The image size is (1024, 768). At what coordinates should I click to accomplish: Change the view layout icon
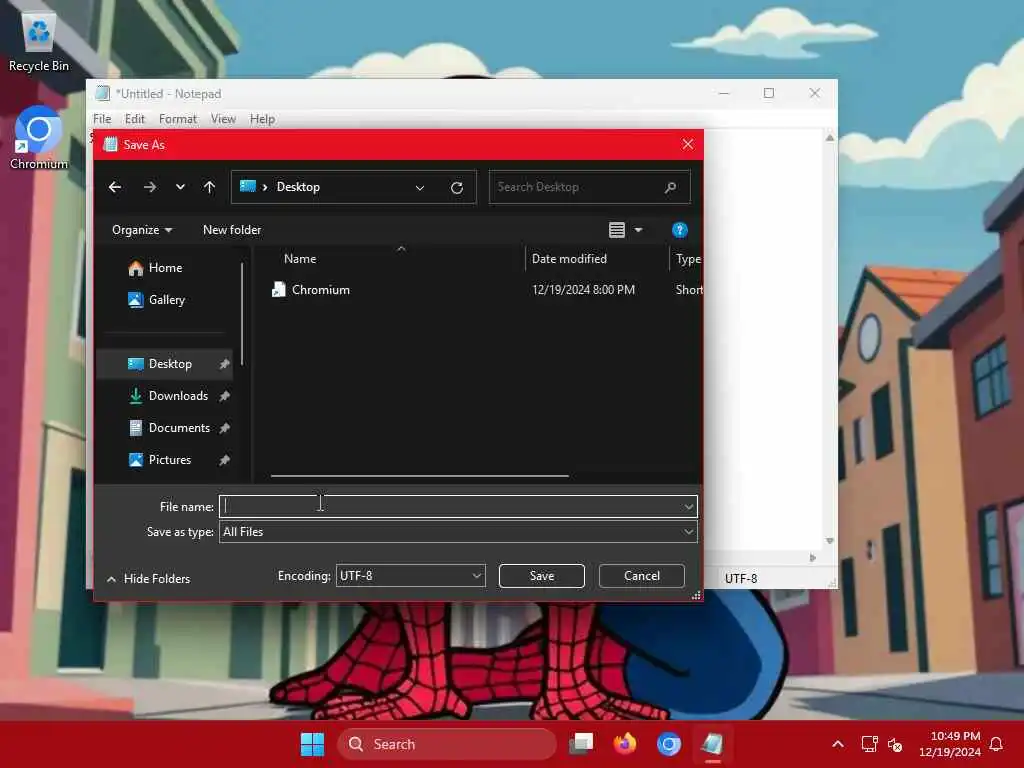[616, 230]
